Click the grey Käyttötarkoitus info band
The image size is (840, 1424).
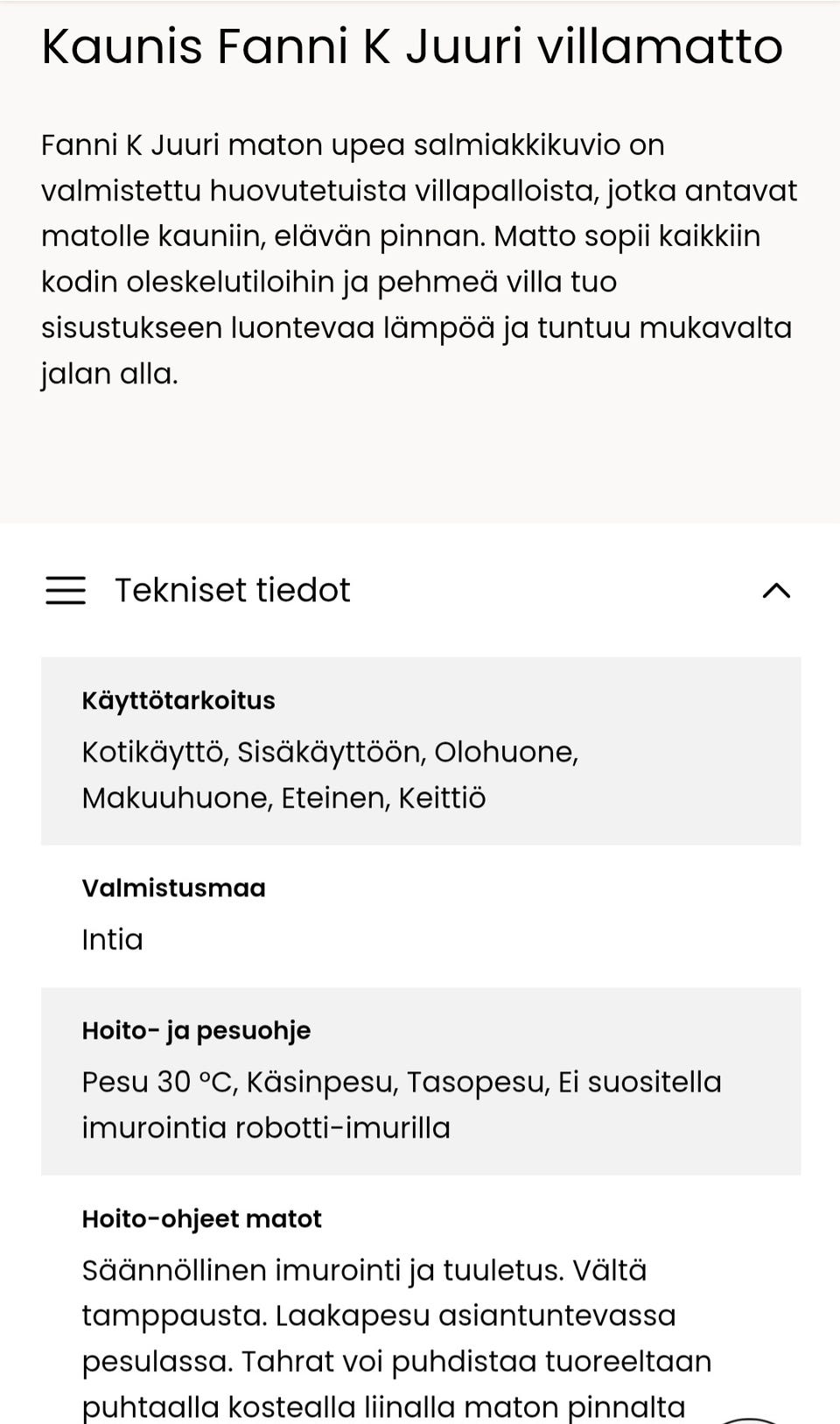point(420,749)
